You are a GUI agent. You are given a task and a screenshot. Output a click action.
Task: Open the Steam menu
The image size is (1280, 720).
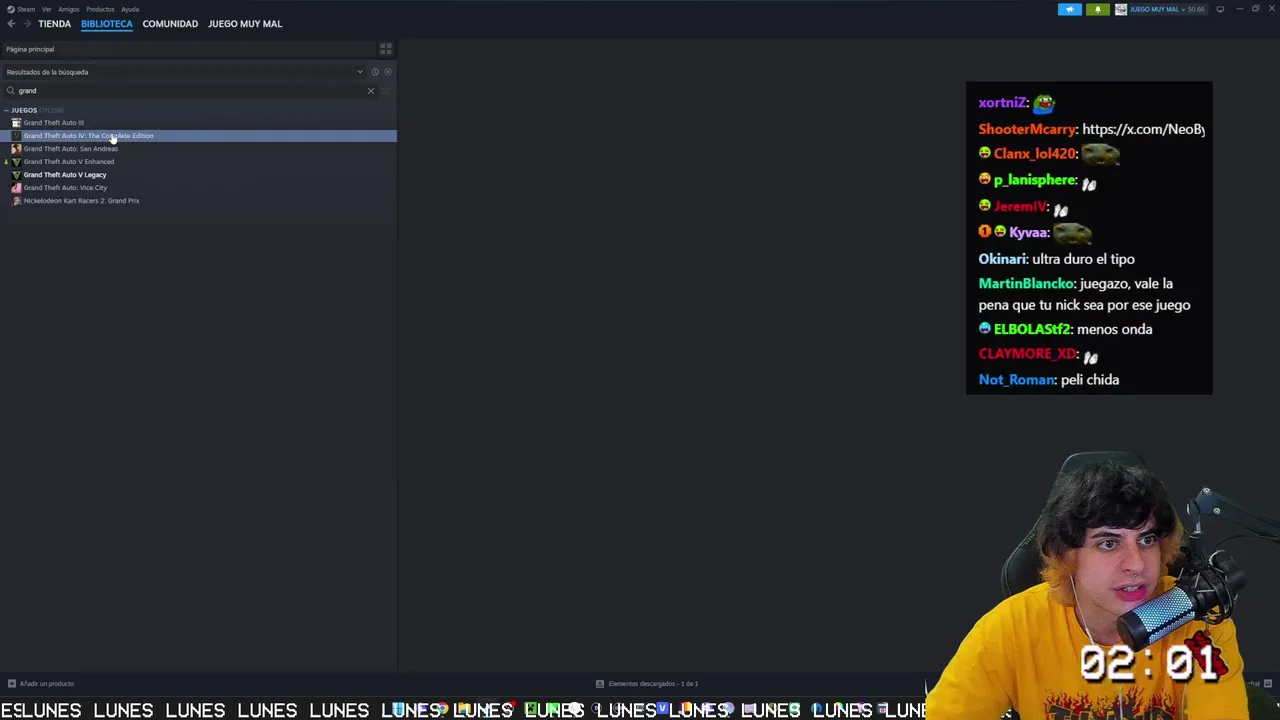21,9
